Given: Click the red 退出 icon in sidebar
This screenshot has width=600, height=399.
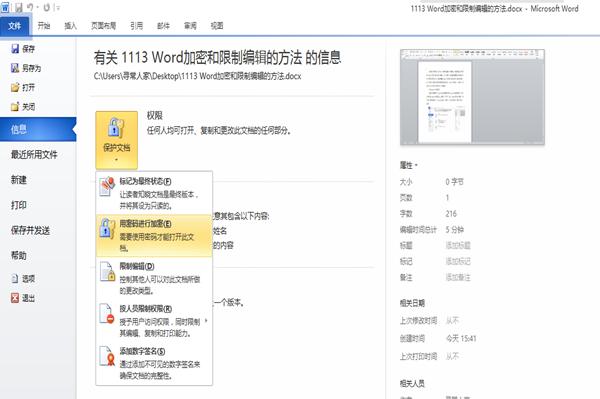Looking at the screenshot, I should click(x=15, y=298).
